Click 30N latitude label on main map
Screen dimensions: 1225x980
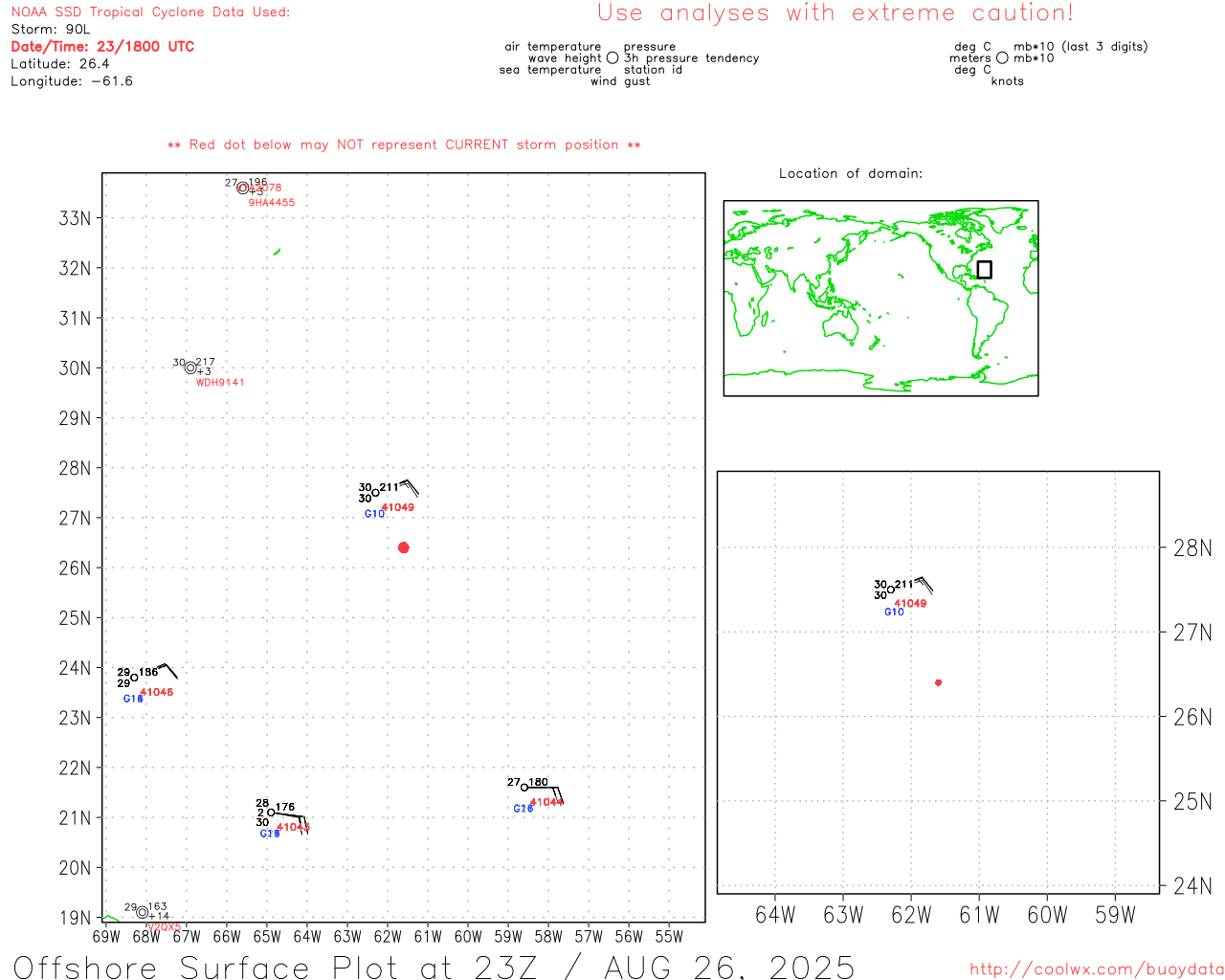tap(76, 368)
